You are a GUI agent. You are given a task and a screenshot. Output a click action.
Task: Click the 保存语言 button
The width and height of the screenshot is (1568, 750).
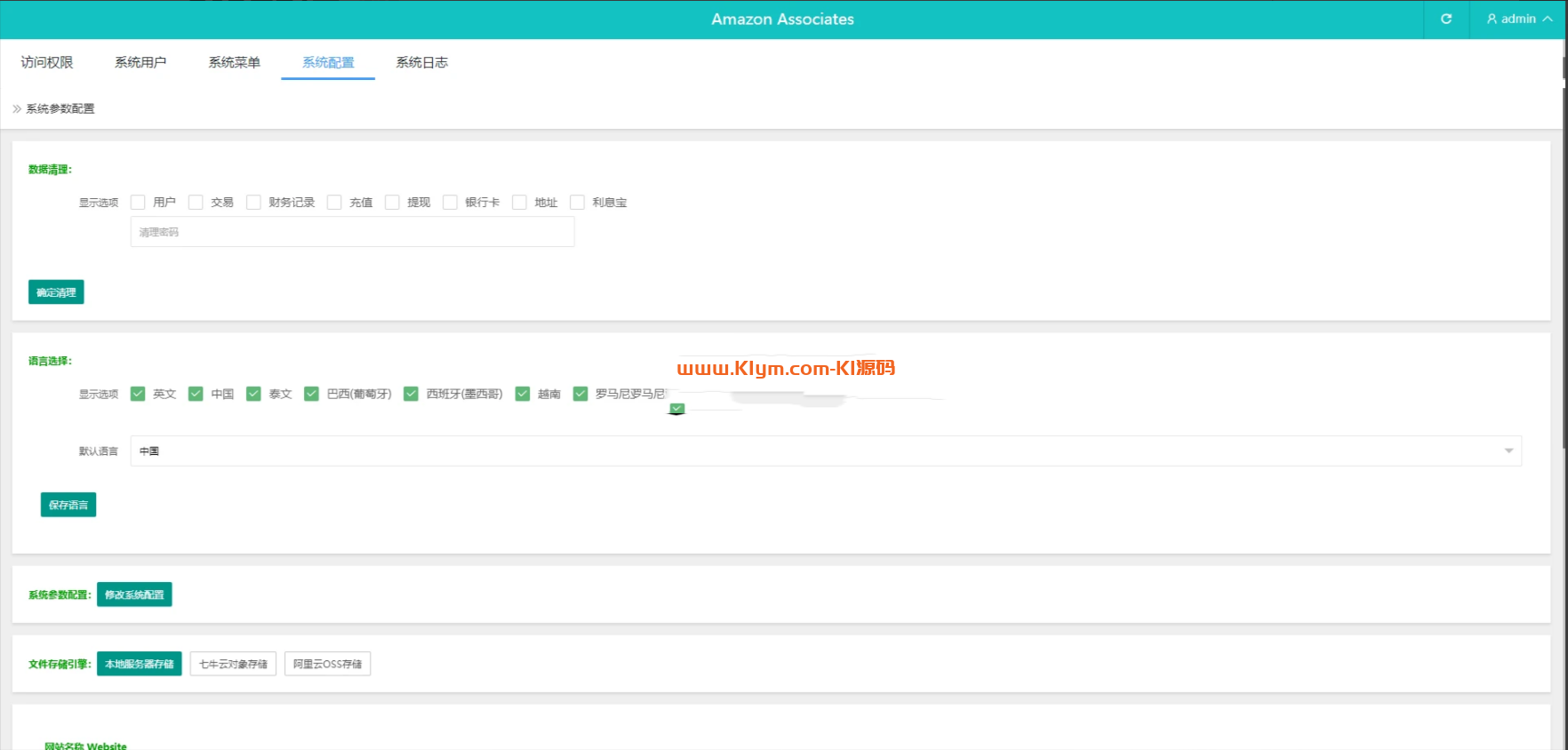click(x=68, y=505)
